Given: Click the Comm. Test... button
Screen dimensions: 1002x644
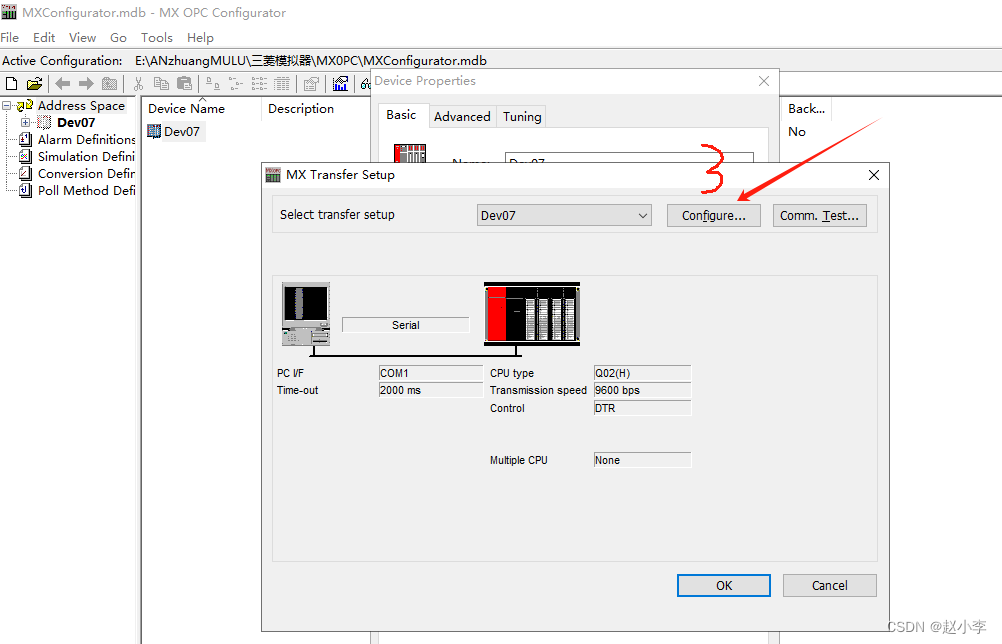Looking at the screenshot, I should tap(819, 215).
